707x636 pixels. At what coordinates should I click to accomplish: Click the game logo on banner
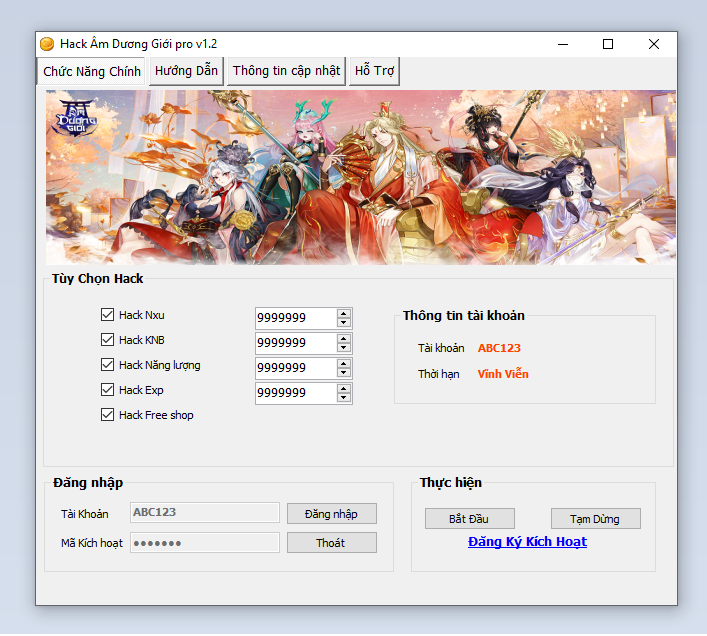pyautogui.click(x=76, y=115)
